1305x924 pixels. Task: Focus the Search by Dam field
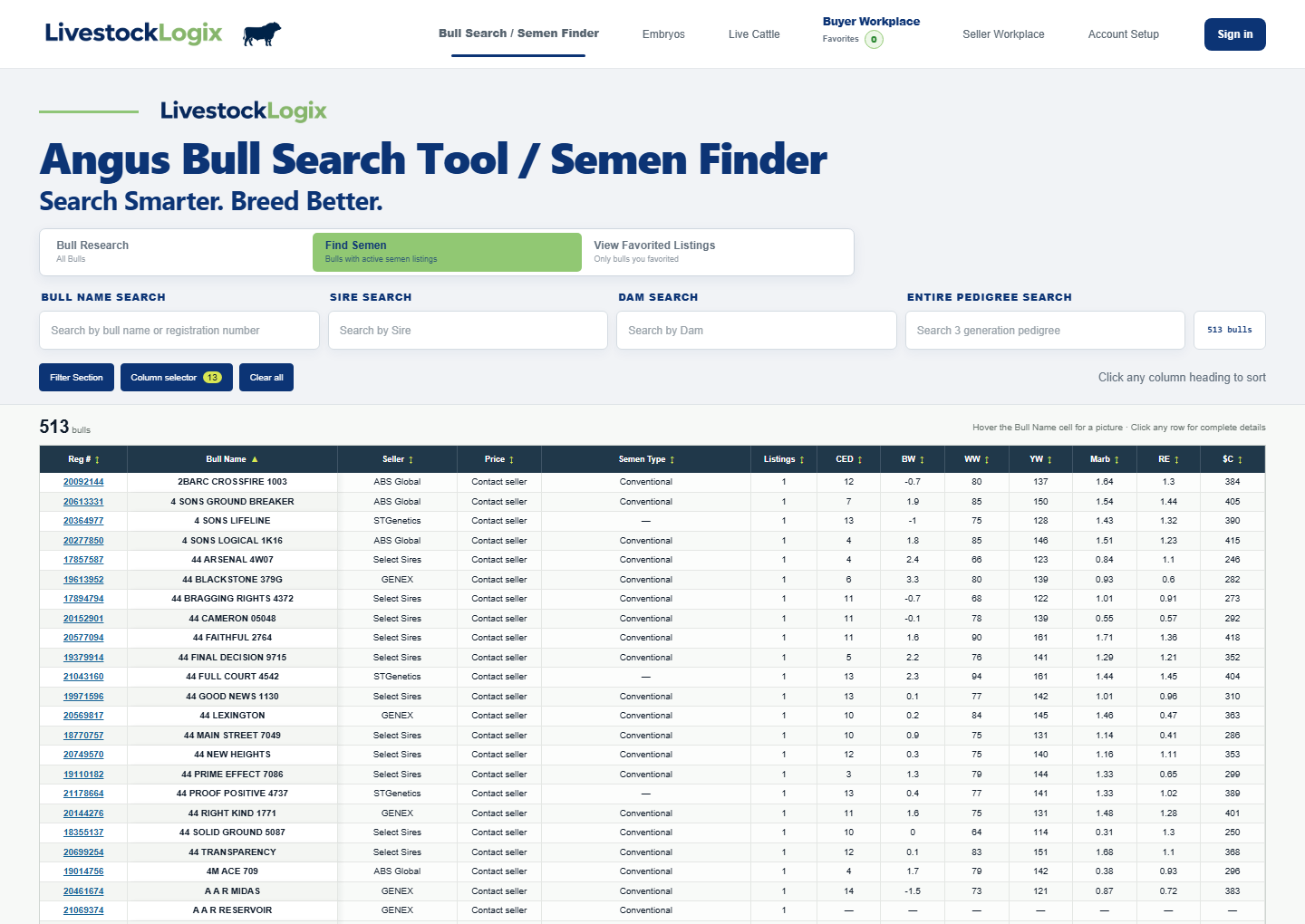pyautogui.click(x=757, y=331)
